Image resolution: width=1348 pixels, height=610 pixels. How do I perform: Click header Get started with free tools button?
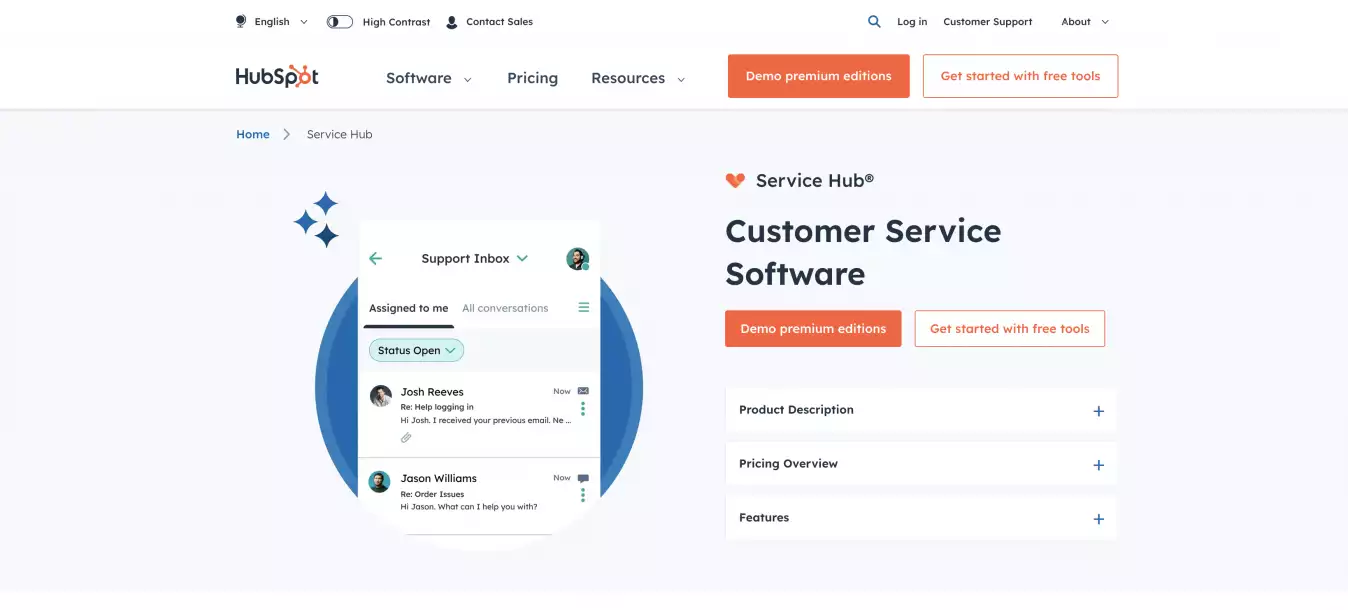tap(1020, 76)
